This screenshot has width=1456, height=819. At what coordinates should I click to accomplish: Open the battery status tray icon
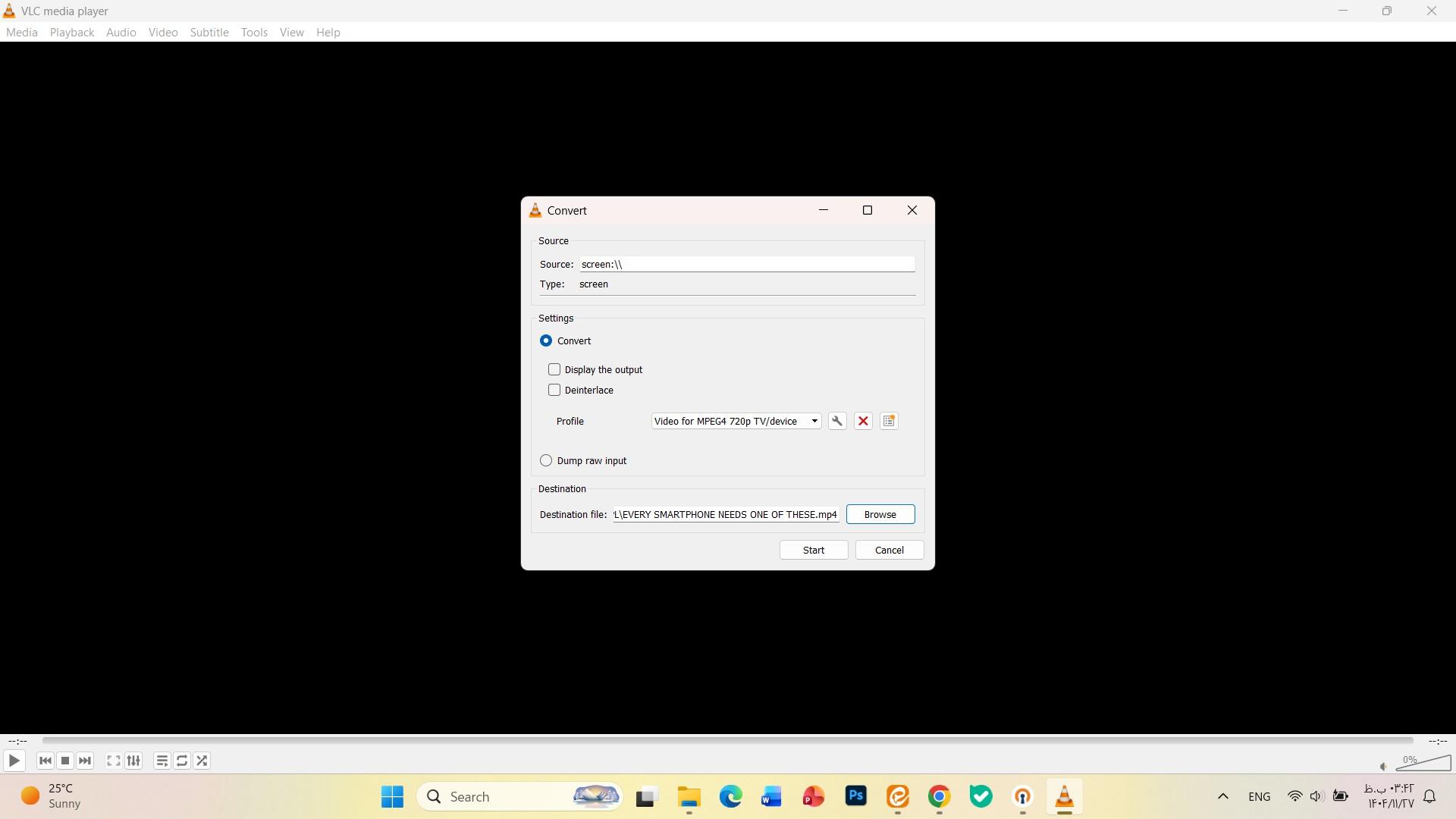[x=1341, y=796]
